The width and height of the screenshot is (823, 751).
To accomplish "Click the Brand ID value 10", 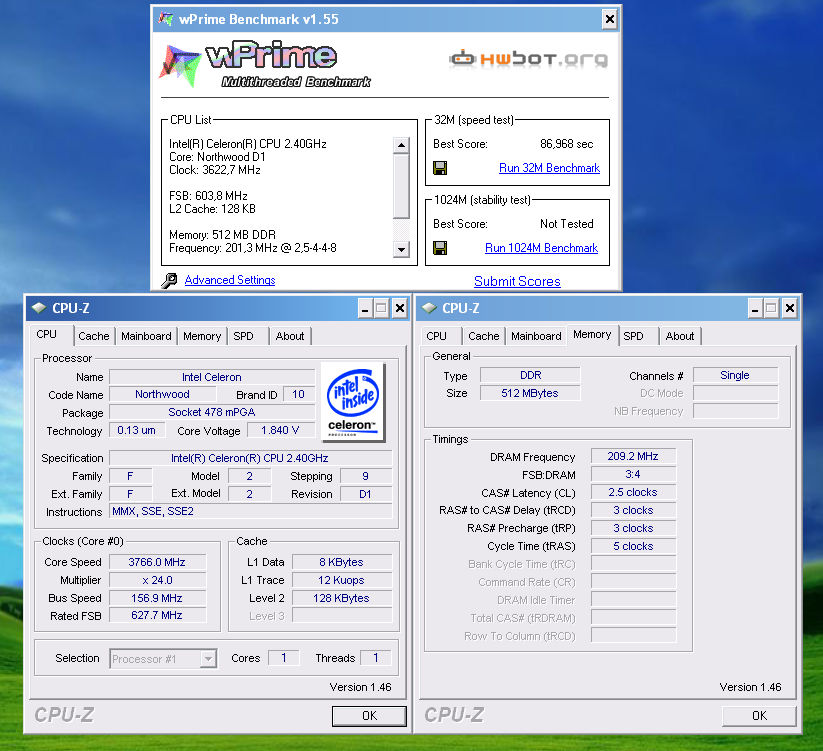I will [299, 394].
